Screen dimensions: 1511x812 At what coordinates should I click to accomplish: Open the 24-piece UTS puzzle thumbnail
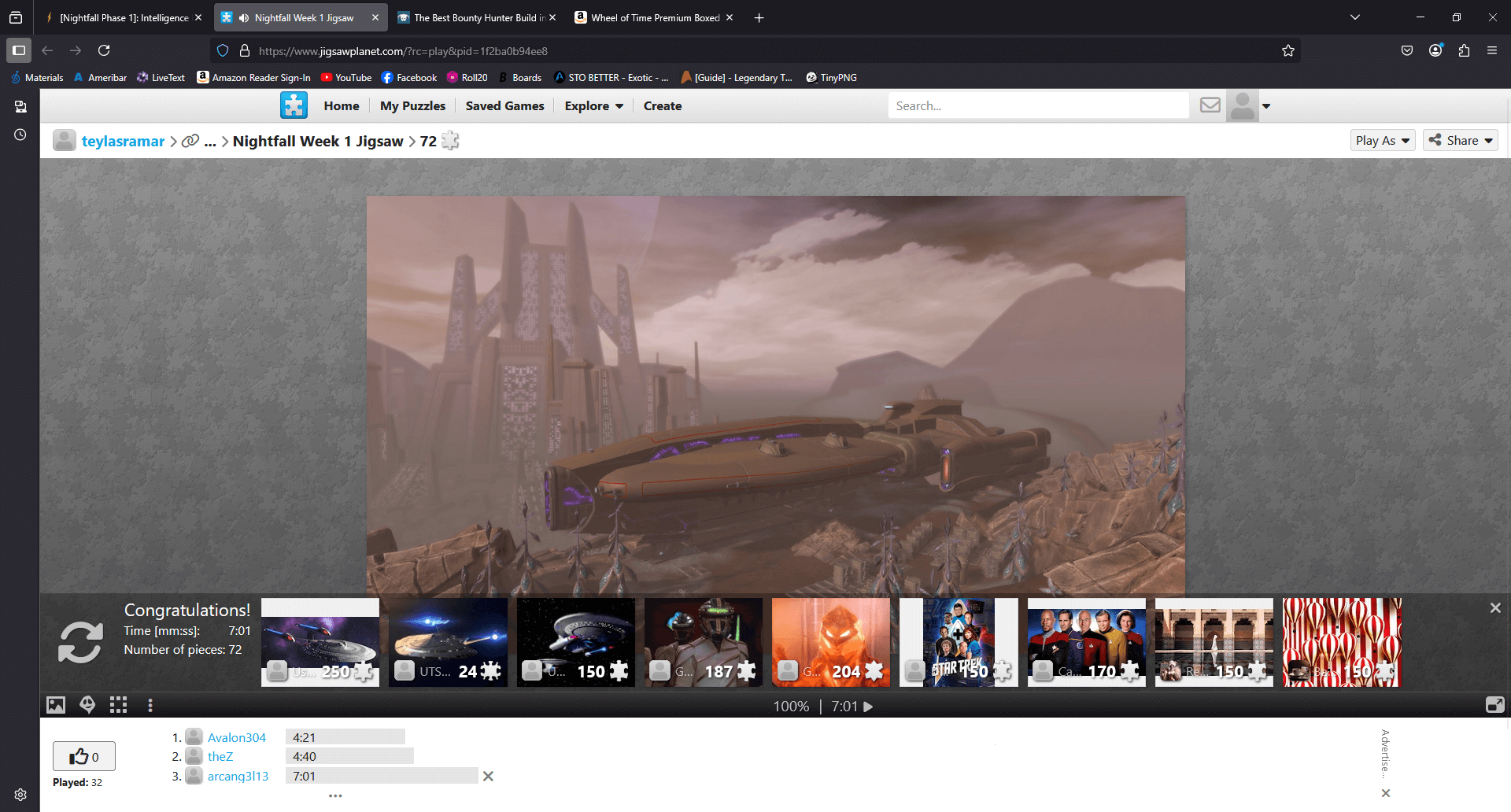point(448,642)
